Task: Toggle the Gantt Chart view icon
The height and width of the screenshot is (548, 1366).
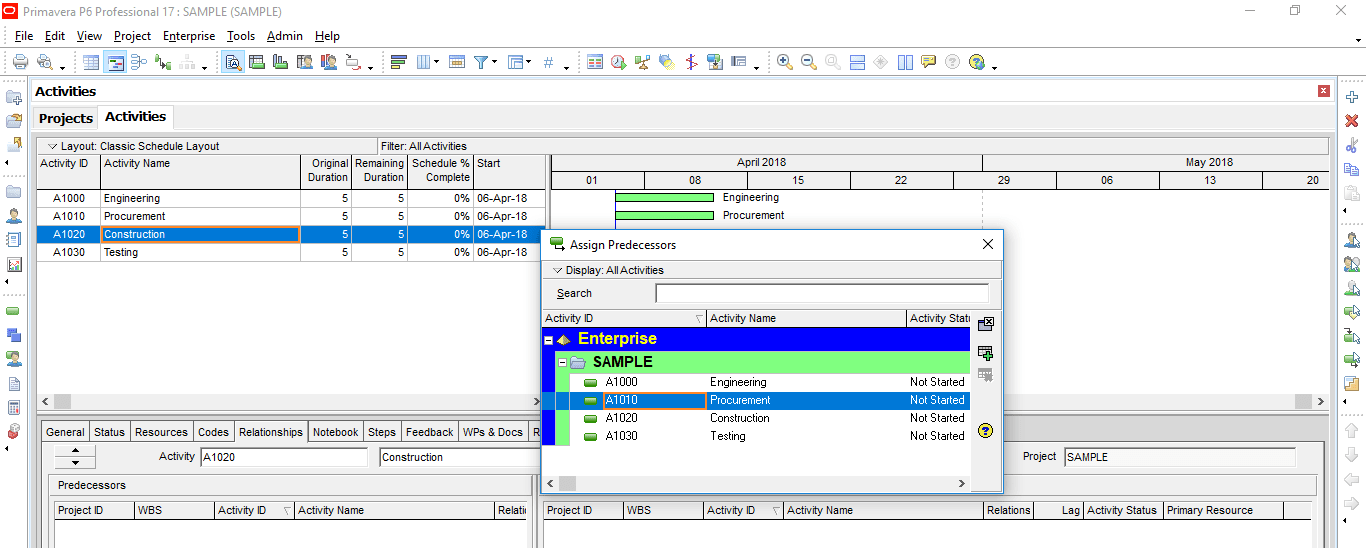Action: [x=115, y=62]
